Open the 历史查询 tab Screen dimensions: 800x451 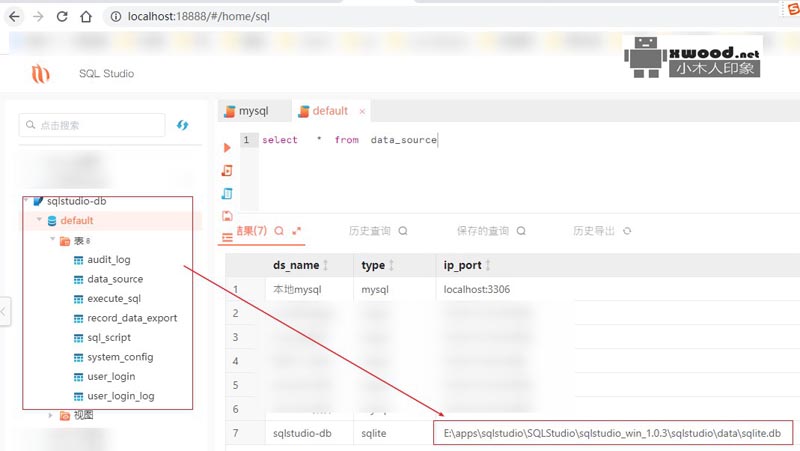point(369,231)
